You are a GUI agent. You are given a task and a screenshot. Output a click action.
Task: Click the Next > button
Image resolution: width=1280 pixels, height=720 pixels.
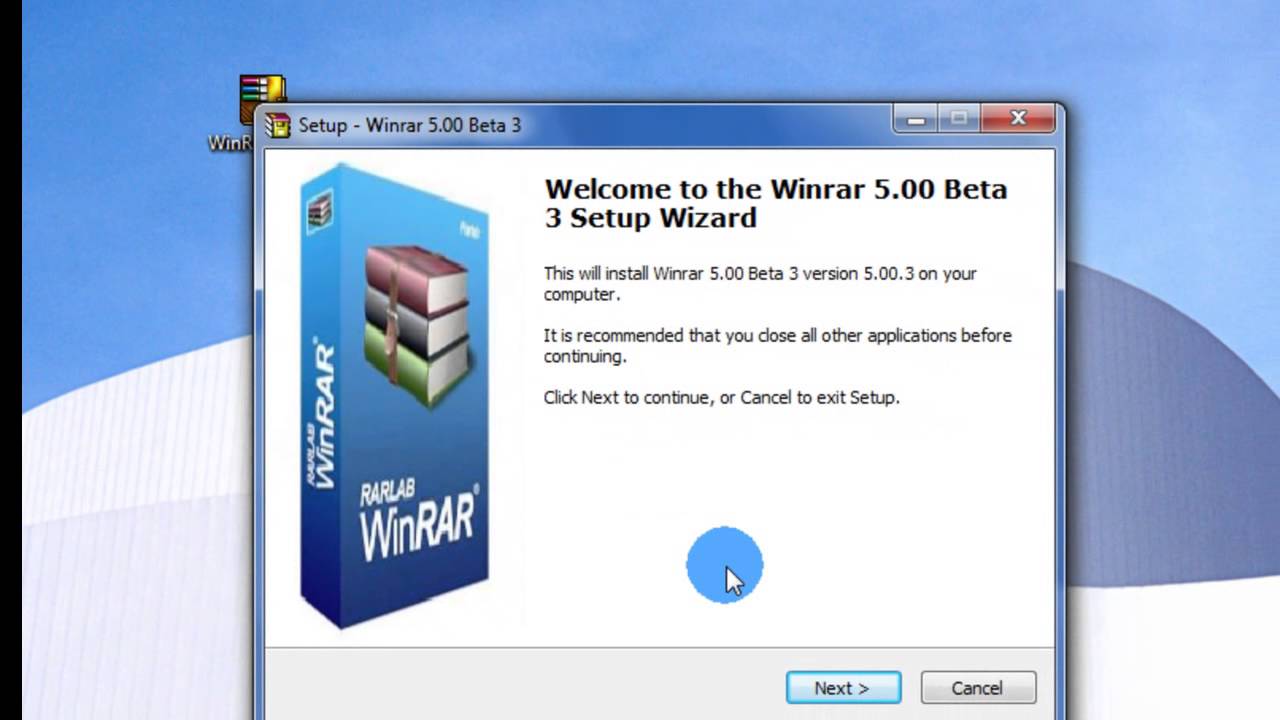(x=843, y=688)
